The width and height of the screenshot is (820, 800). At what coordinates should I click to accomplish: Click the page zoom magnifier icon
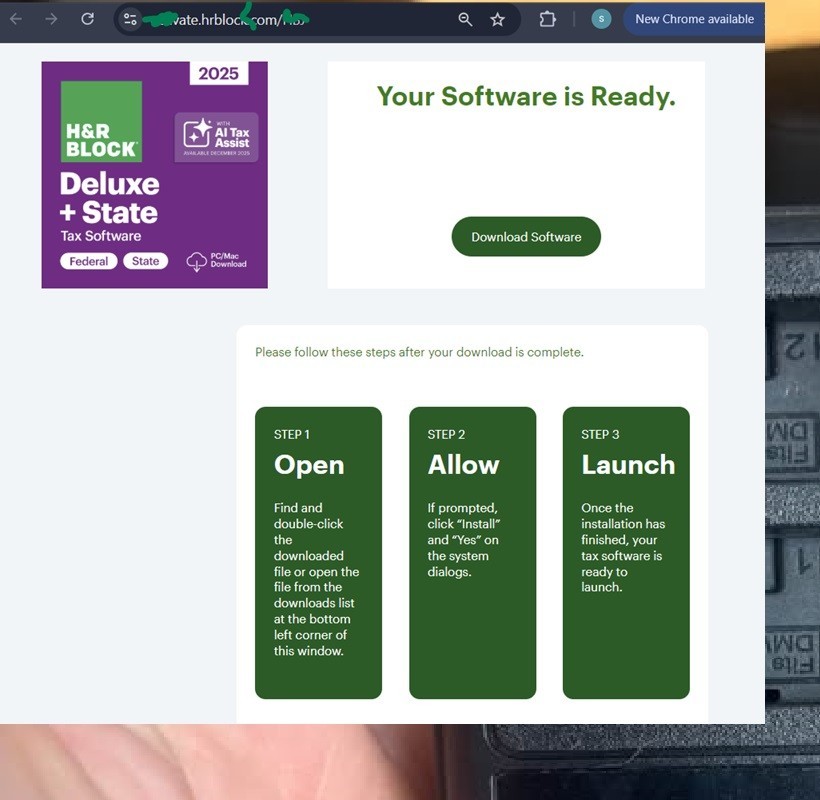pos(464,19)
